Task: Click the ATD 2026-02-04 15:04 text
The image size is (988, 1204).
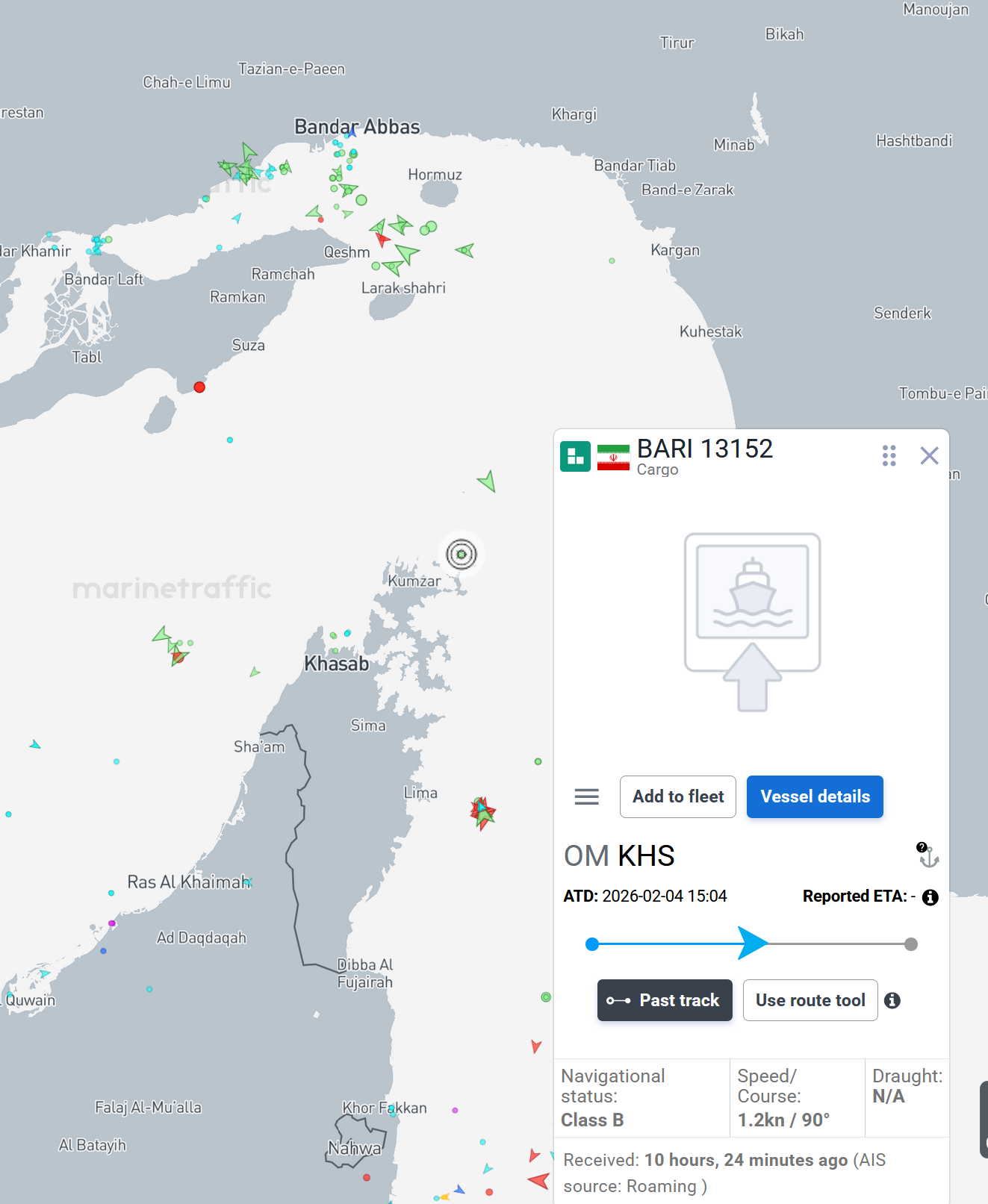Action: click(645, 896)
